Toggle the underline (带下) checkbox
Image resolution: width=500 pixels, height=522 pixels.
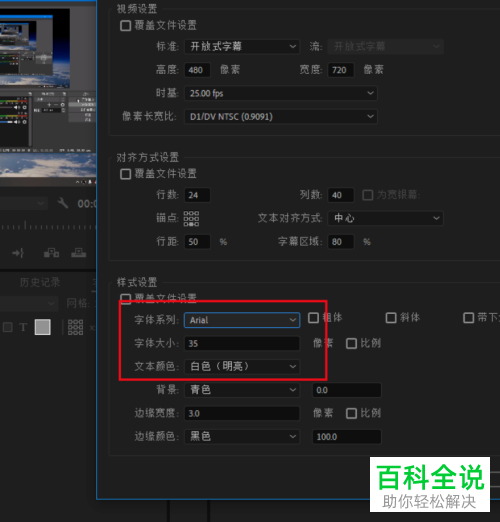click(468, 318)
